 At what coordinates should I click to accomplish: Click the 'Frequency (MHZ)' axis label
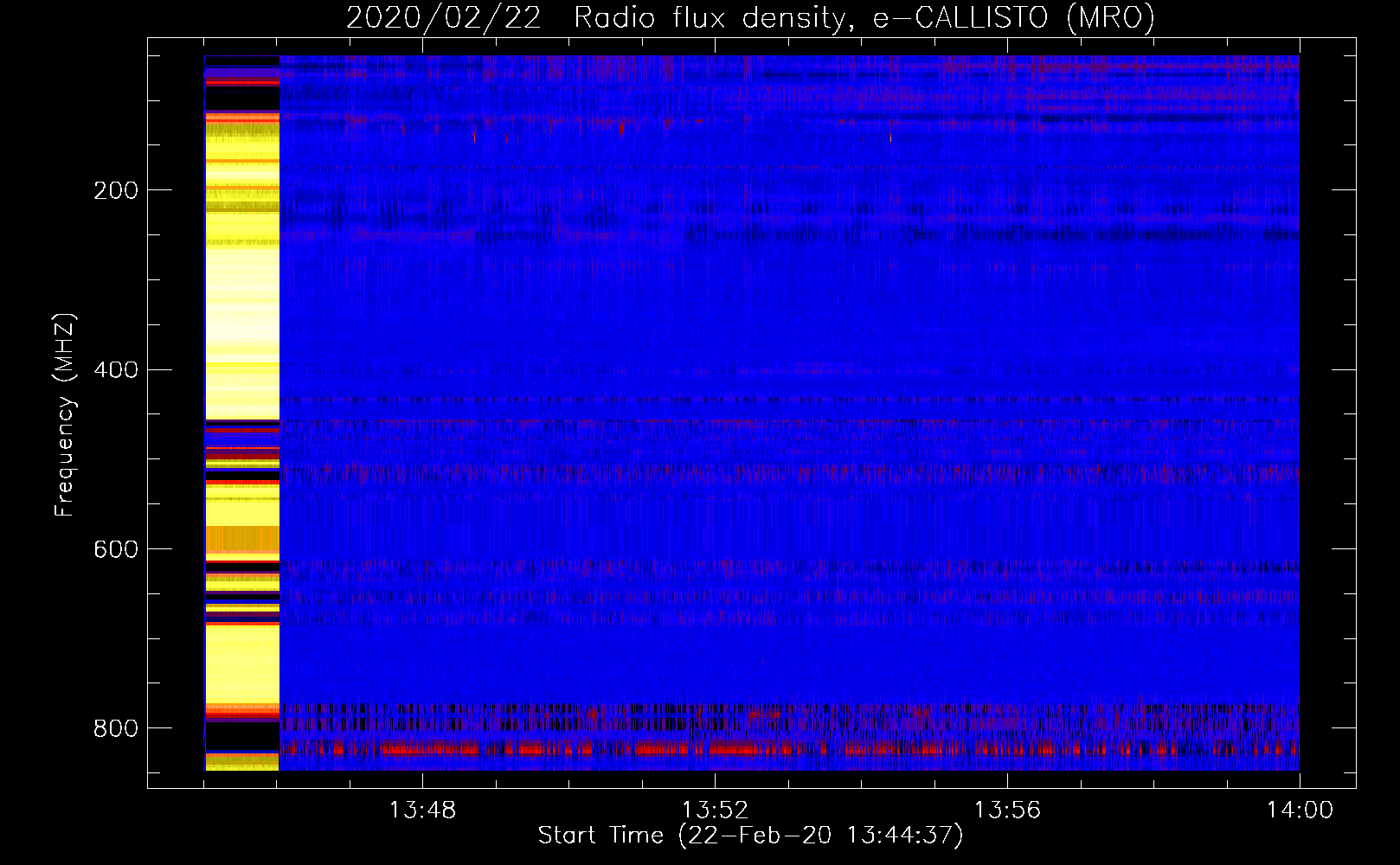(x=65, y=414)
